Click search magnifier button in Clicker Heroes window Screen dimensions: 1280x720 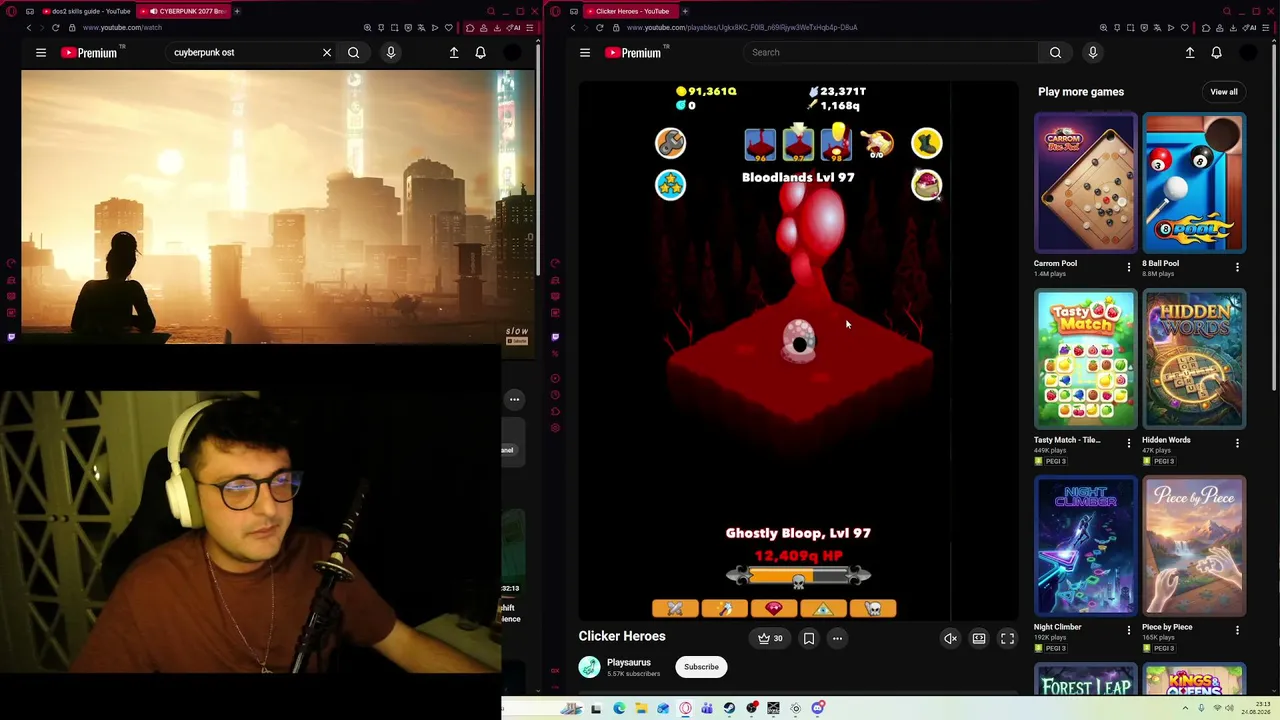(x=1055, y=52)
